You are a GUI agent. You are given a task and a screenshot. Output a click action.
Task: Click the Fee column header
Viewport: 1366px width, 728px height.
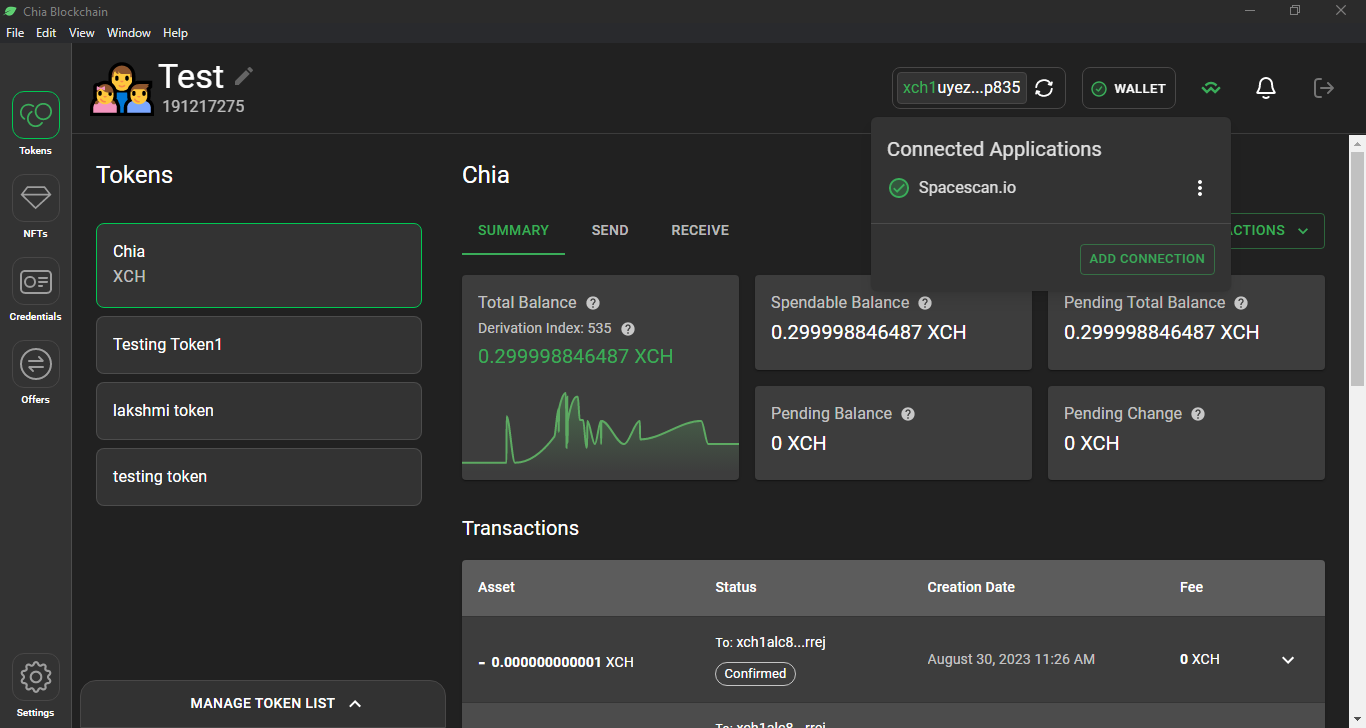coord(1191,588)
